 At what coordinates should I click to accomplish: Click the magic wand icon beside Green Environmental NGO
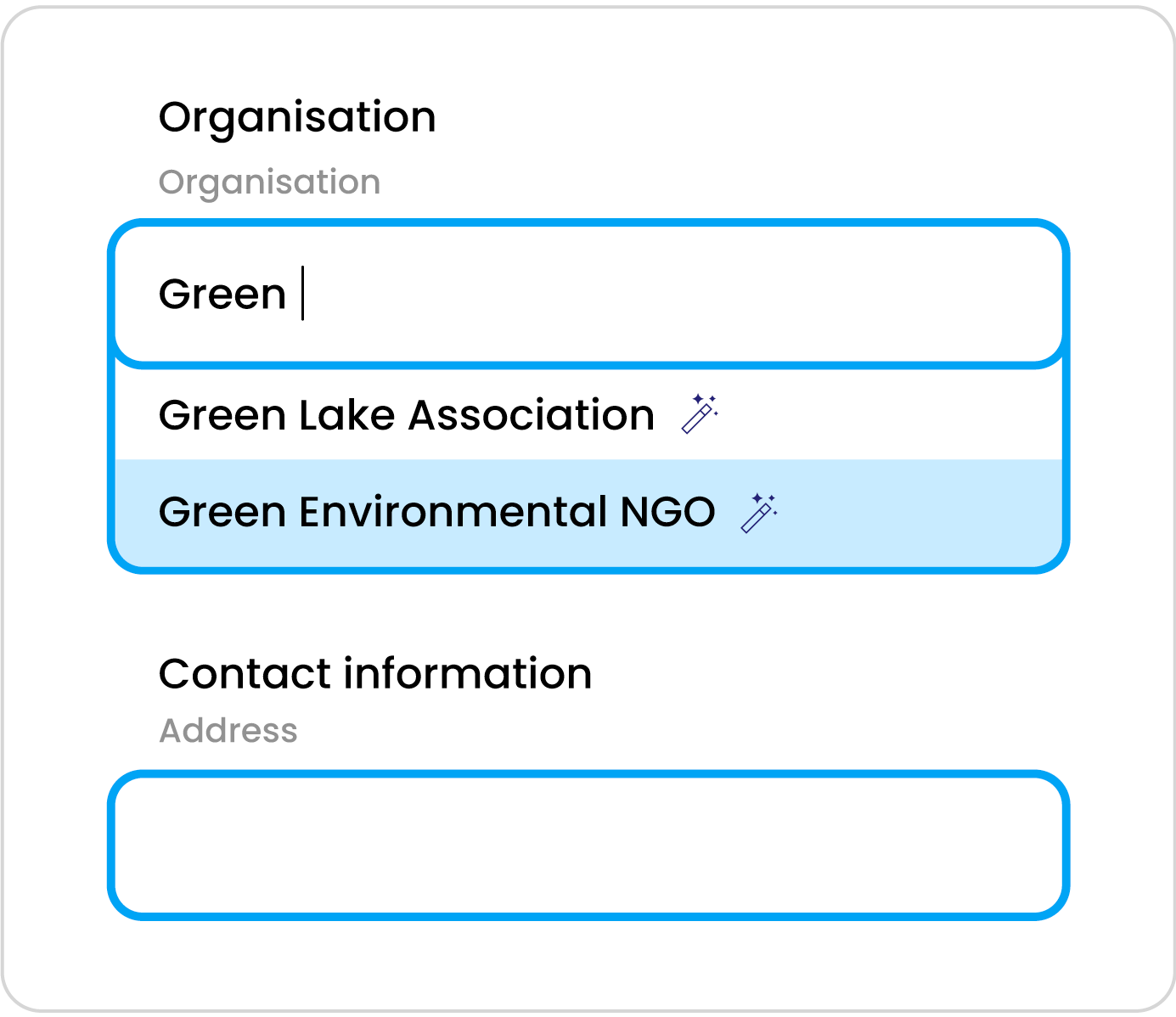(x=759, y=513)
